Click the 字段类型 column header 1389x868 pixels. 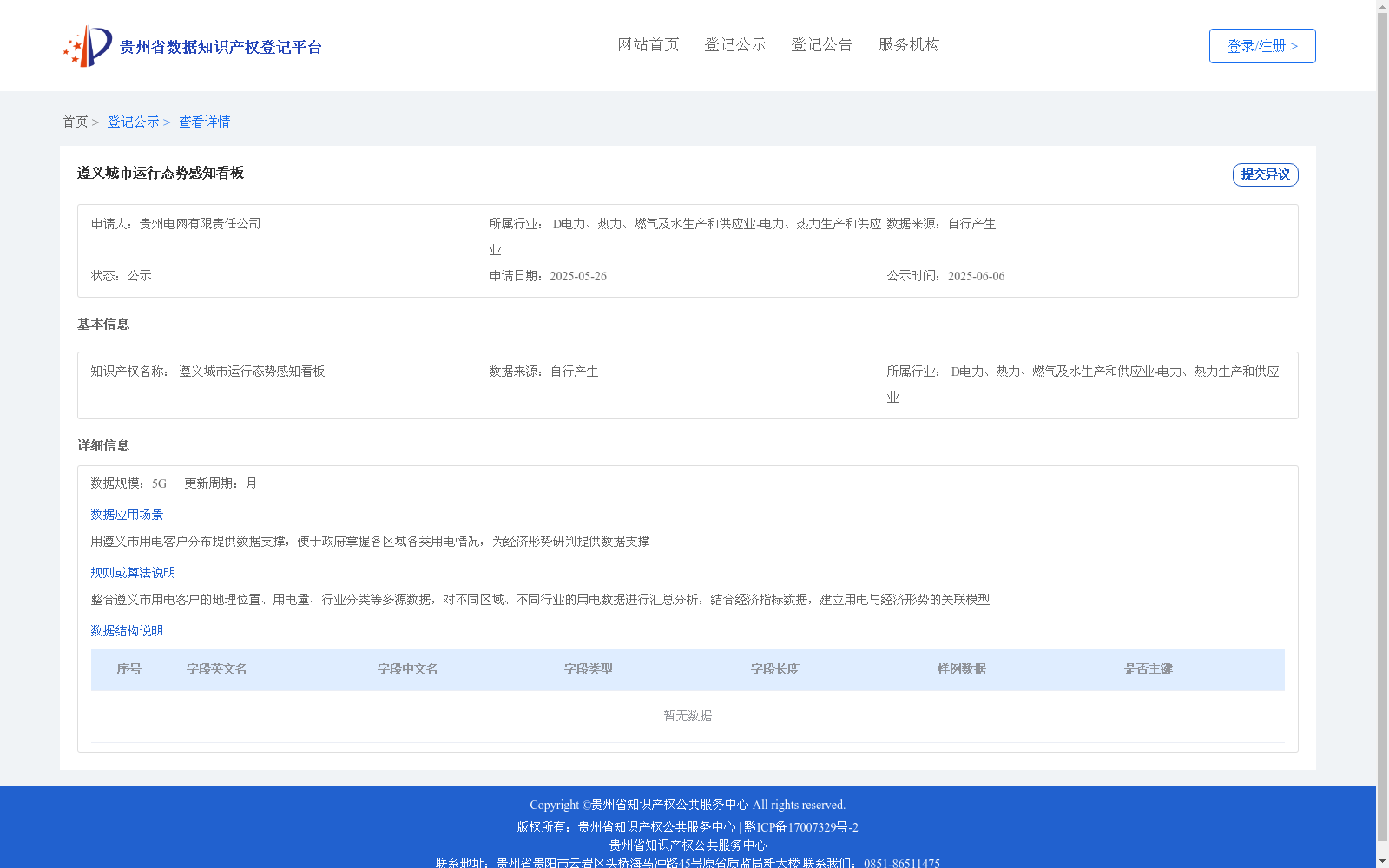(589, 669)
